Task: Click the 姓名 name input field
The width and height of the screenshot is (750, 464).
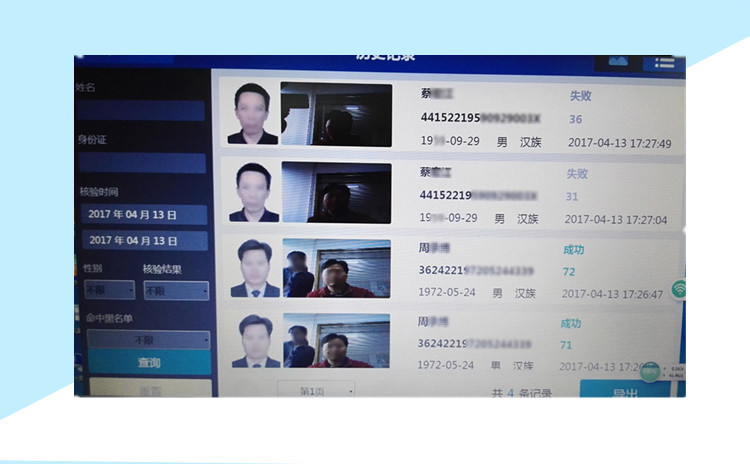Action: pos(141,110)
